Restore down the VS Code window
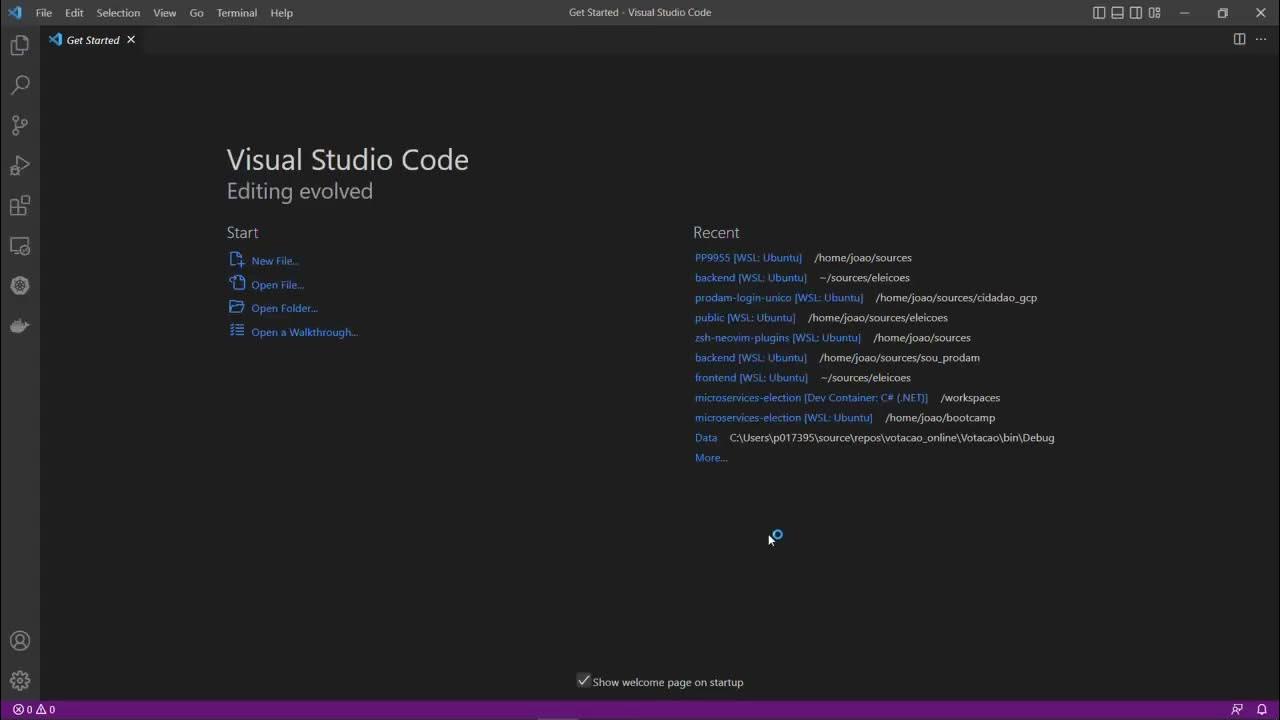Image resolution: width=1280 pixels, height=720 pixels. coord(1222,13)
